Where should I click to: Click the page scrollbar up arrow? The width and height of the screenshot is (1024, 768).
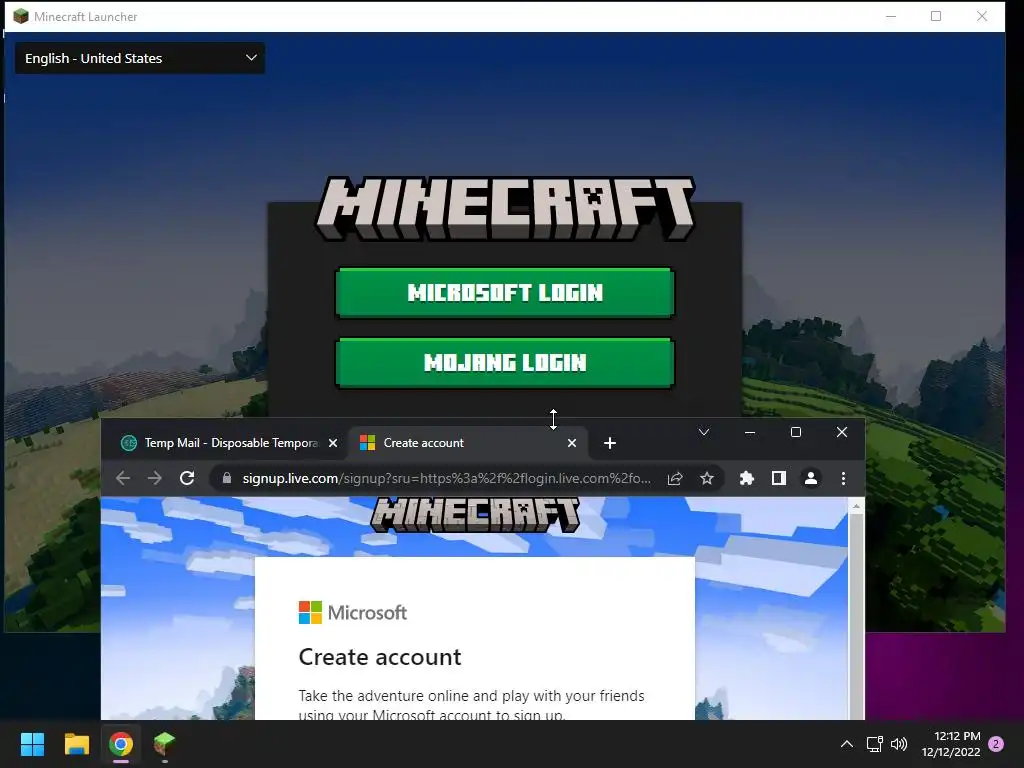tap(856, 506)
